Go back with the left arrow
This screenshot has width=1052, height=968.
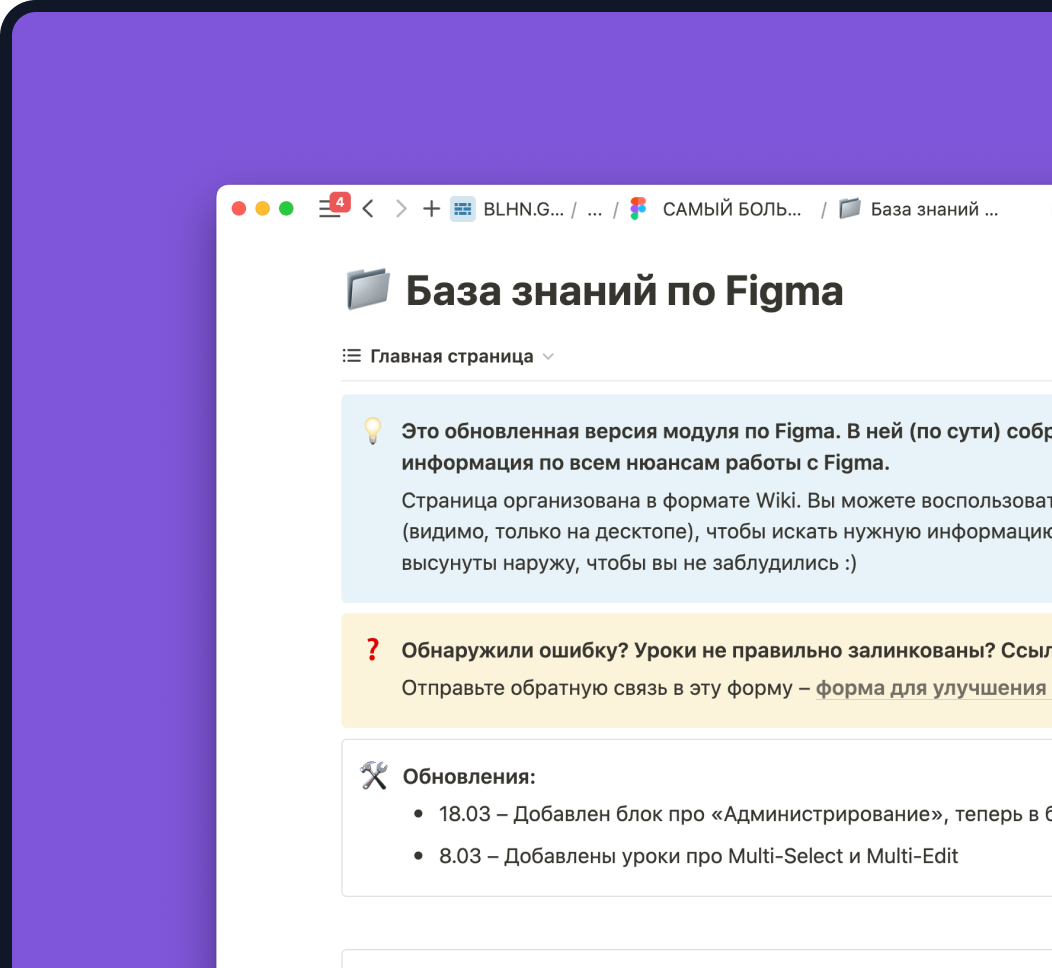pos(368,209)
